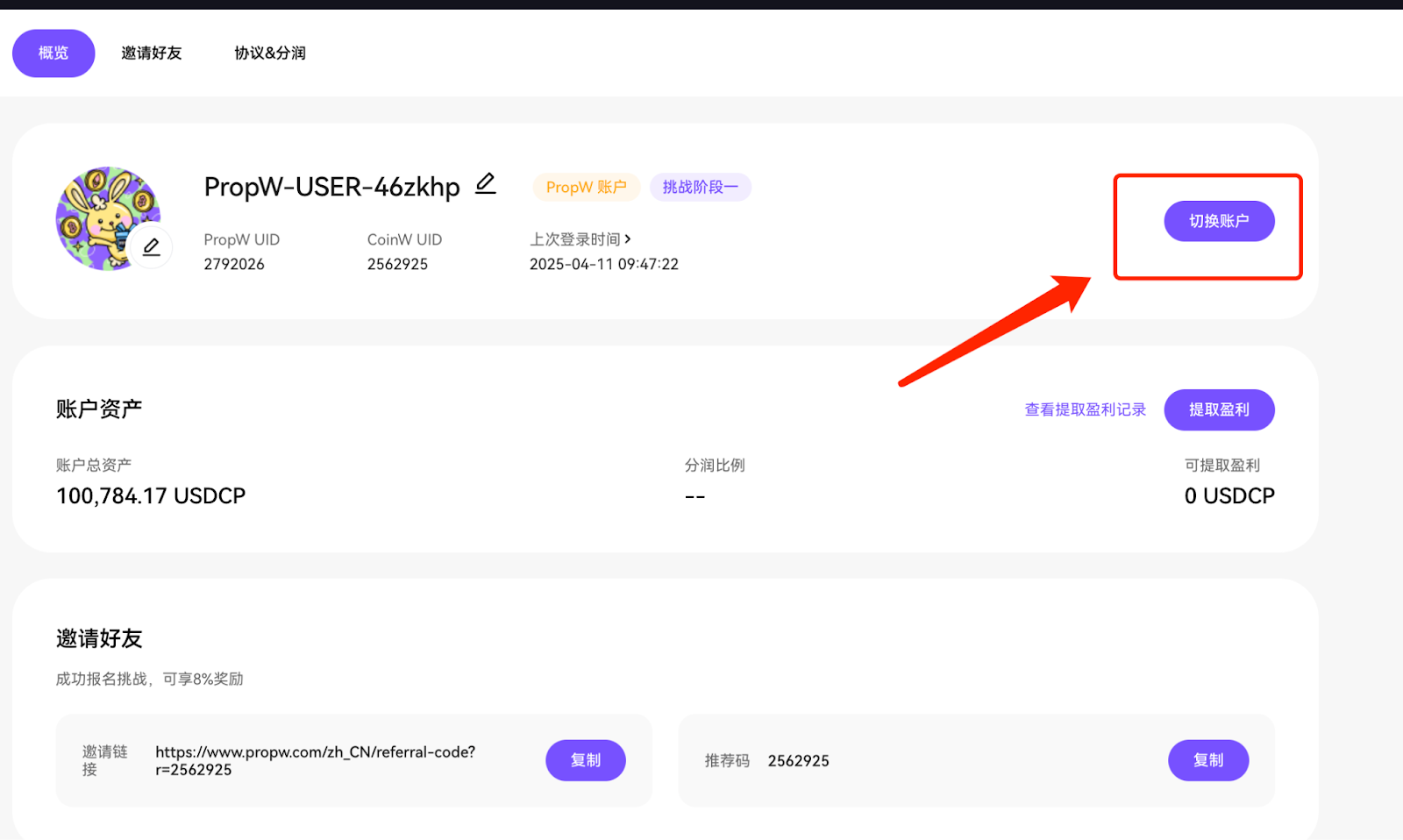This screenshot has height=840, width=1403.
Task: Click the 挑战阶段一 purple badge
Action: 700,188
